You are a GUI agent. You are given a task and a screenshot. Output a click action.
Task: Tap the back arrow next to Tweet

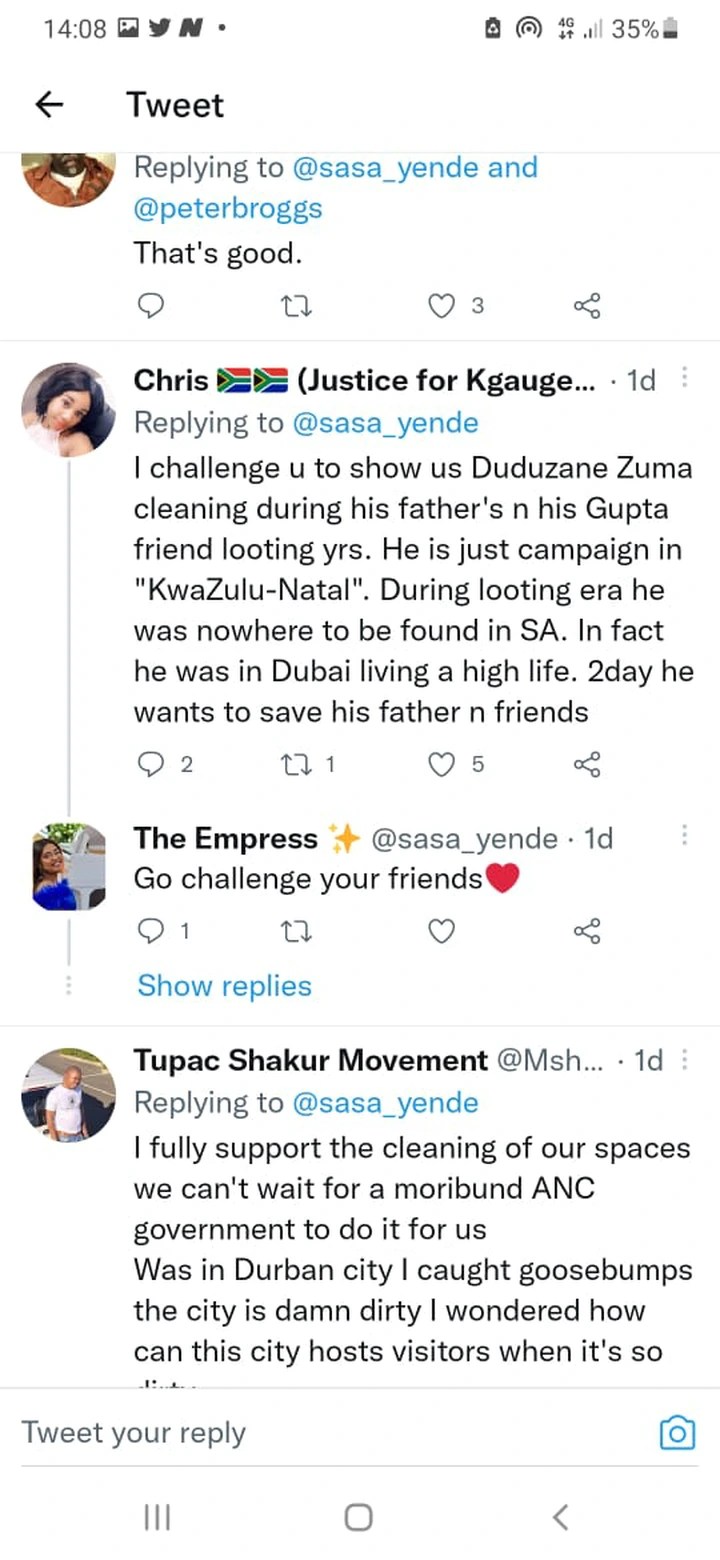[x=49, y=105]
